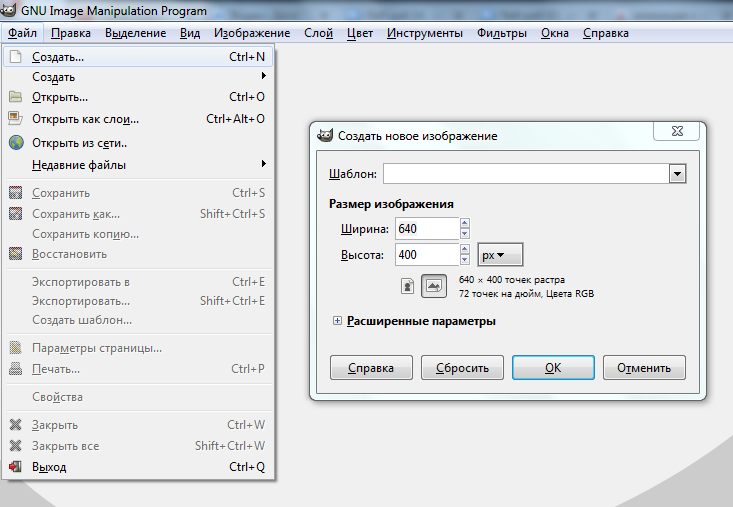This screenshot has height=507, width=733.
Task: Click Экспортировать... menu entry
Action: tap(138, 301)
